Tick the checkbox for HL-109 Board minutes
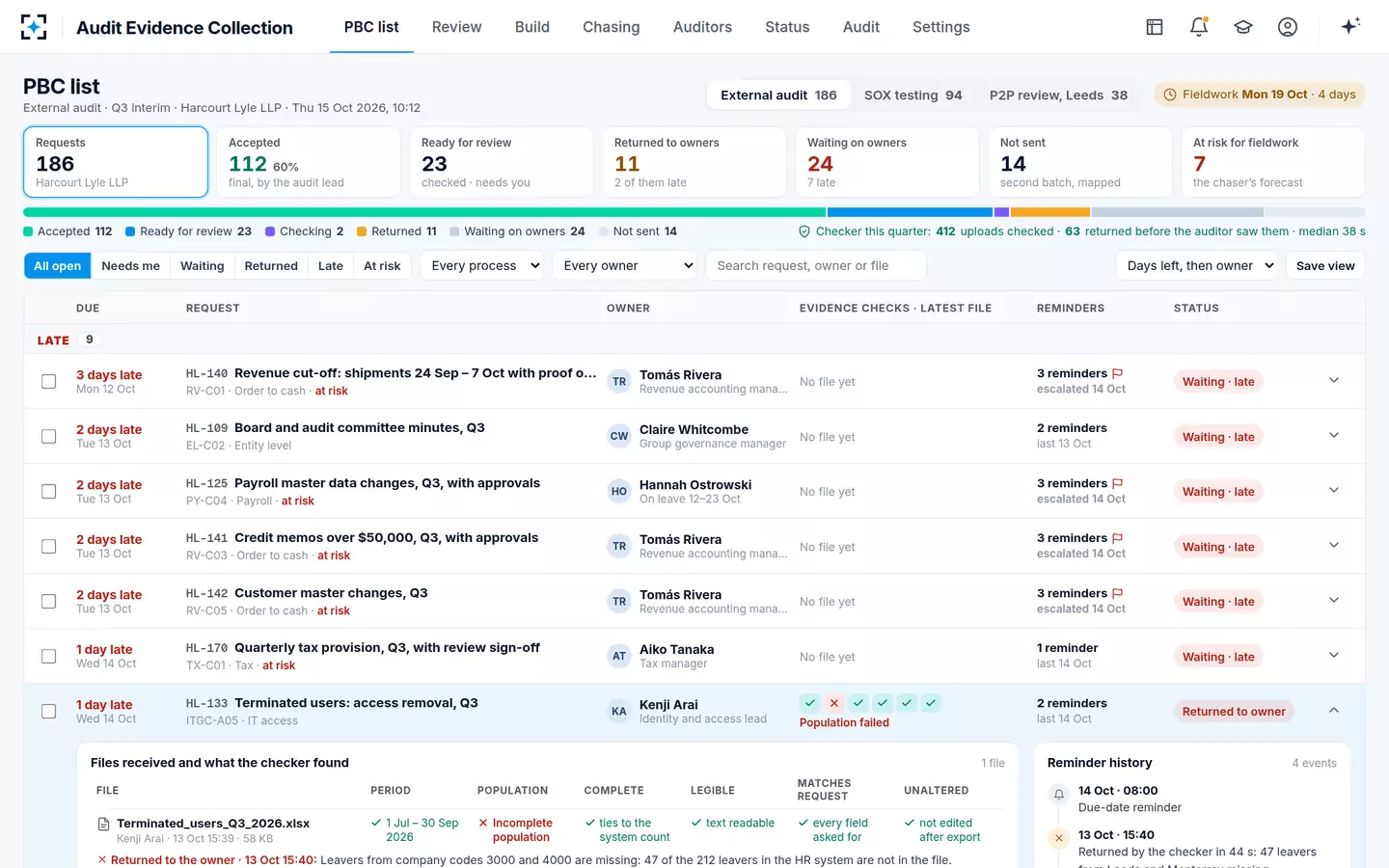This screenshot has width=1389, height=868. click(x=48, y=437)
